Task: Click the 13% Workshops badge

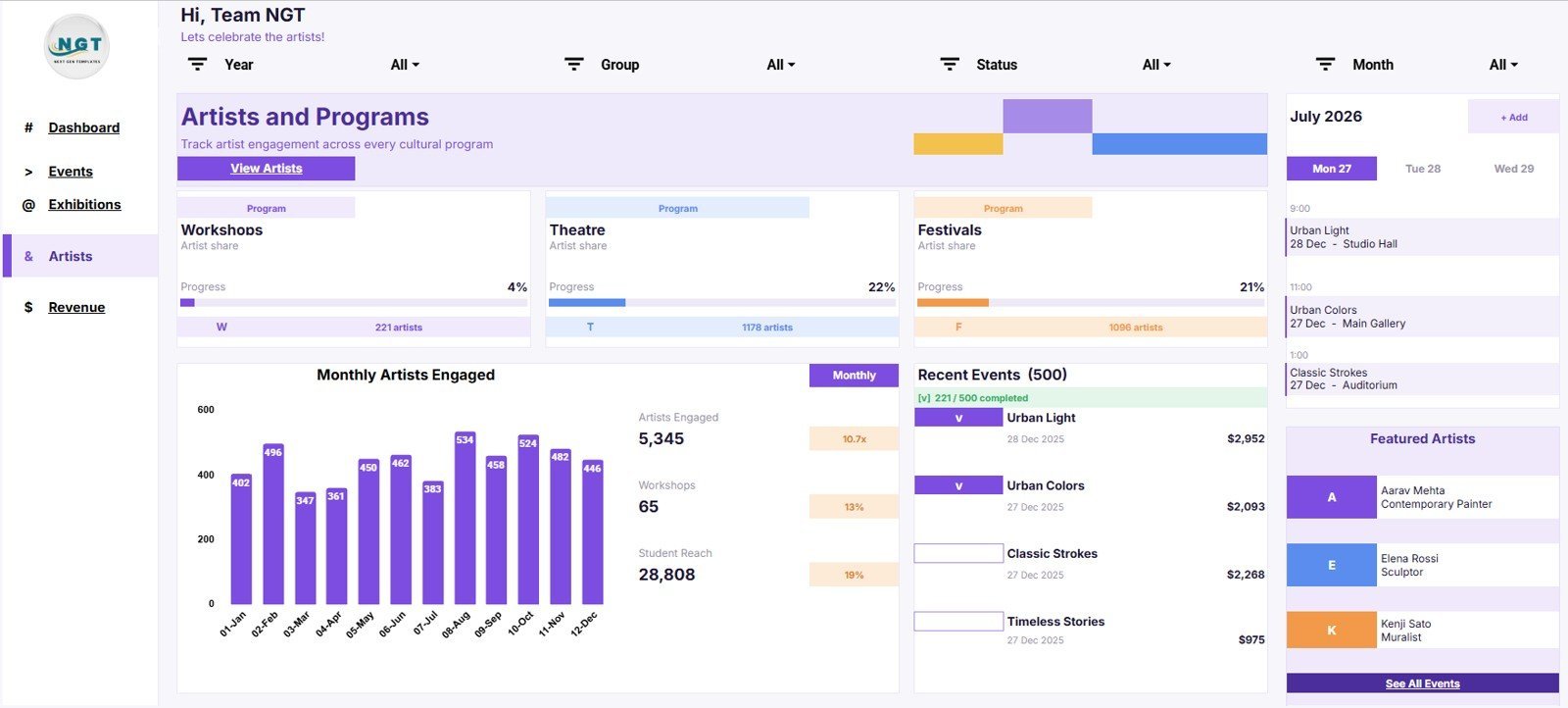Action: 854,507
